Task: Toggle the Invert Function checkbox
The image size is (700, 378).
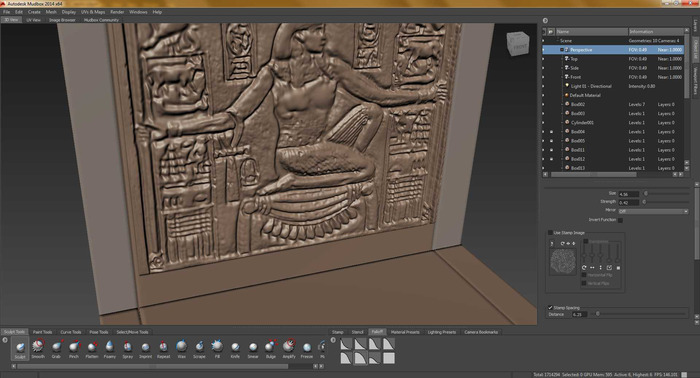Action: point(621,220)
